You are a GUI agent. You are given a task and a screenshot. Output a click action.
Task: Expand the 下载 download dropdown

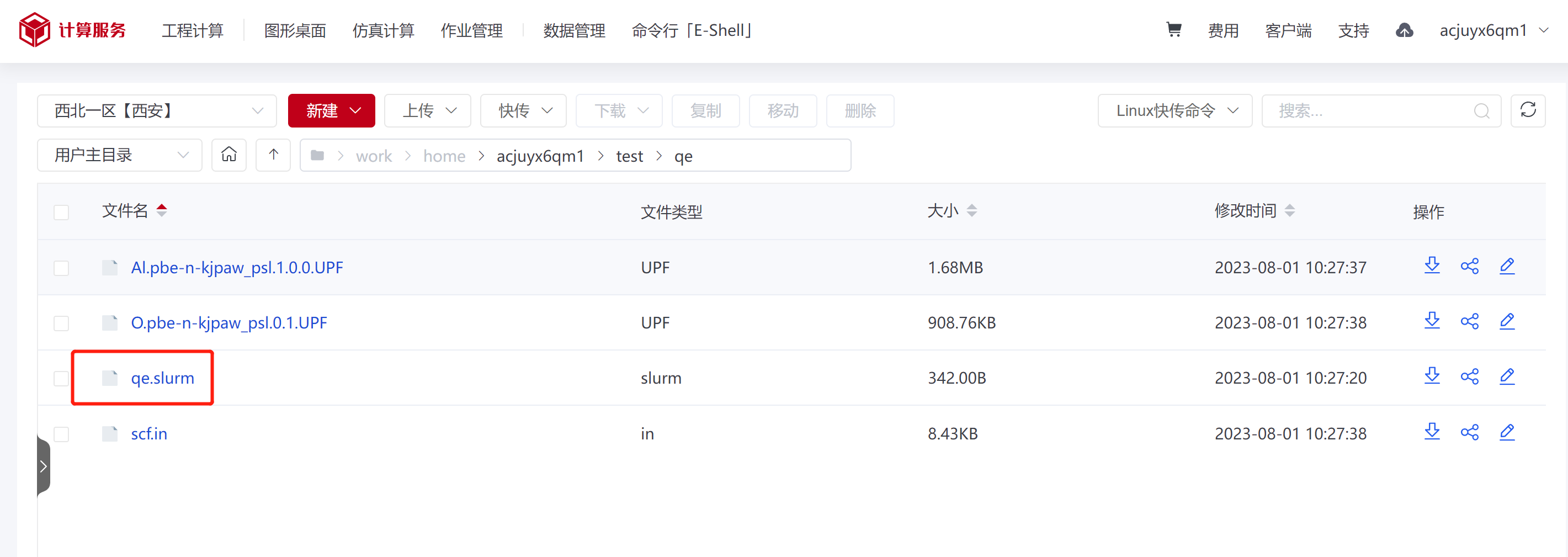coord(619,111)
